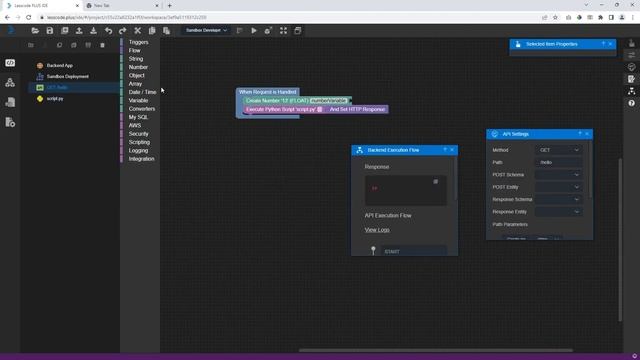This screenshot has height=360, width=640.
Task: Select the Security block category
Action: [x=138, y=134]
